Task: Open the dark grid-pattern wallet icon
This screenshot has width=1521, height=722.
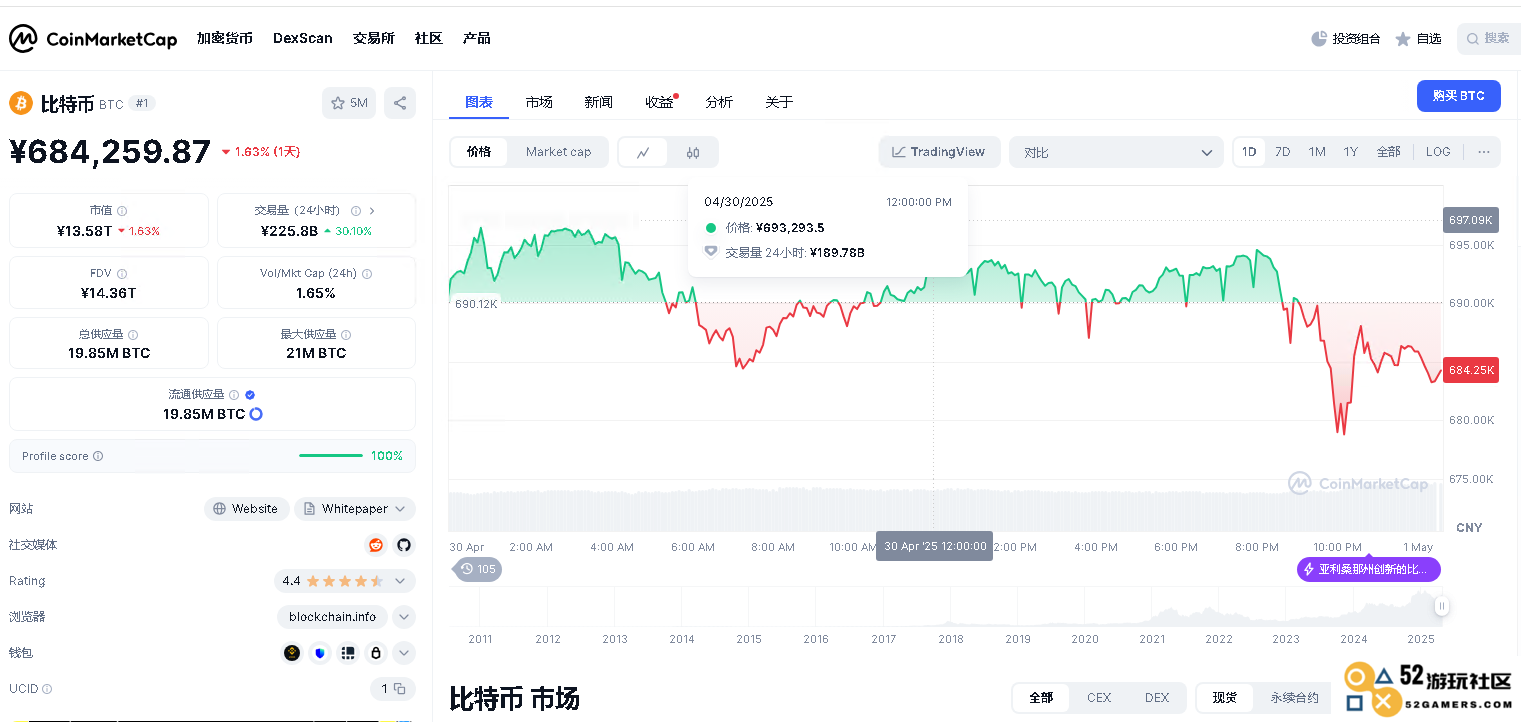Action: coord(348,653)
